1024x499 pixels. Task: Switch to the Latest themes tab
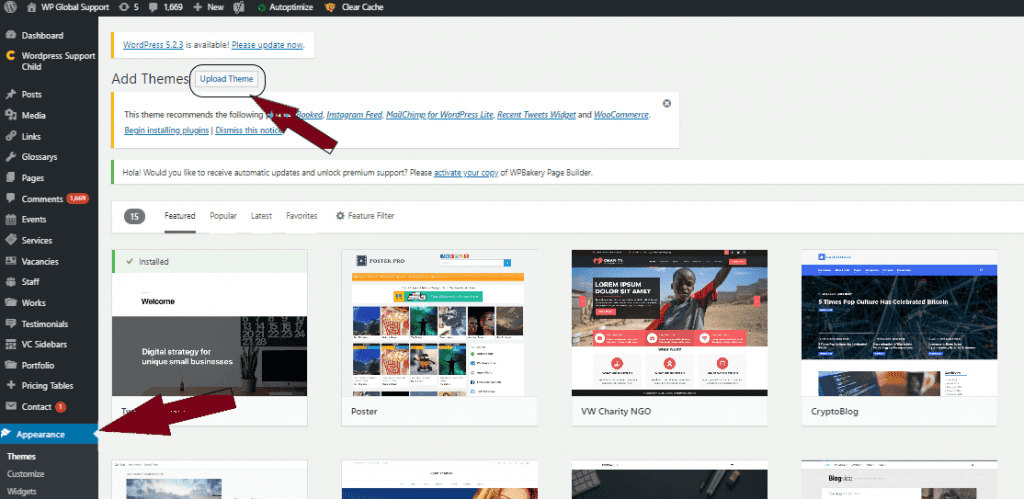tap(261, 216)
